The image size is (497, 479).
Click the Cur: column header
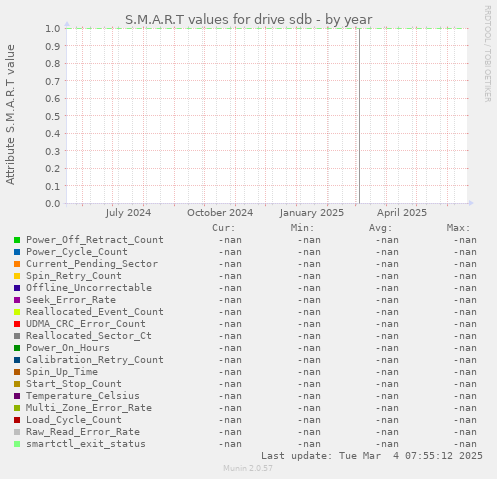coord(224,228)
